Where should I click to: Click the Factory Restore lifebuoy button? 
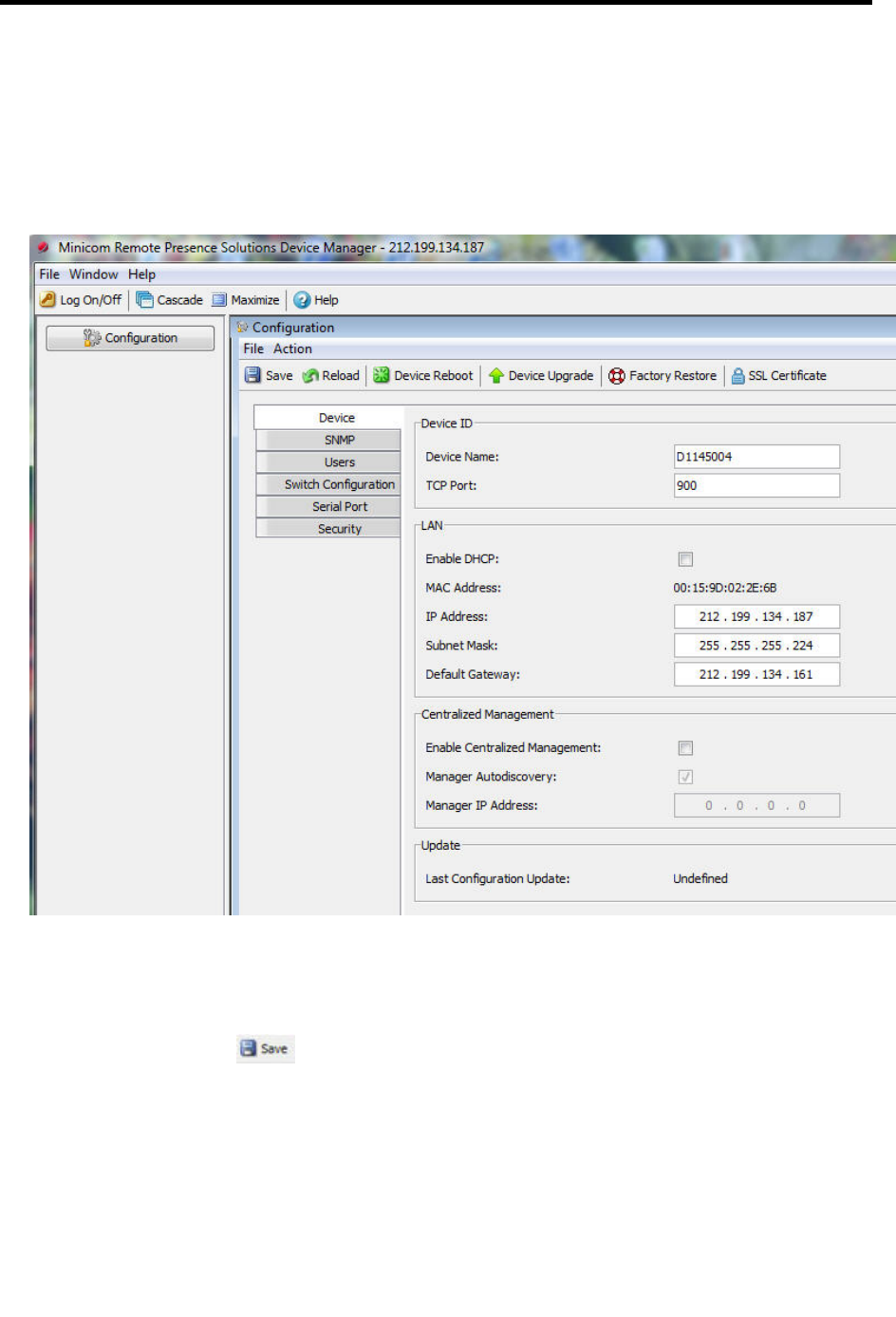tap(663, 375)
